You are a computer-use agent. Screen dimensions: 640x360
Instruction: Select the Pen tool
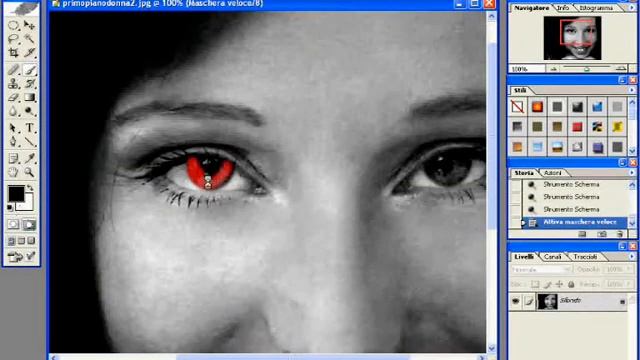[x=13, y=142]
